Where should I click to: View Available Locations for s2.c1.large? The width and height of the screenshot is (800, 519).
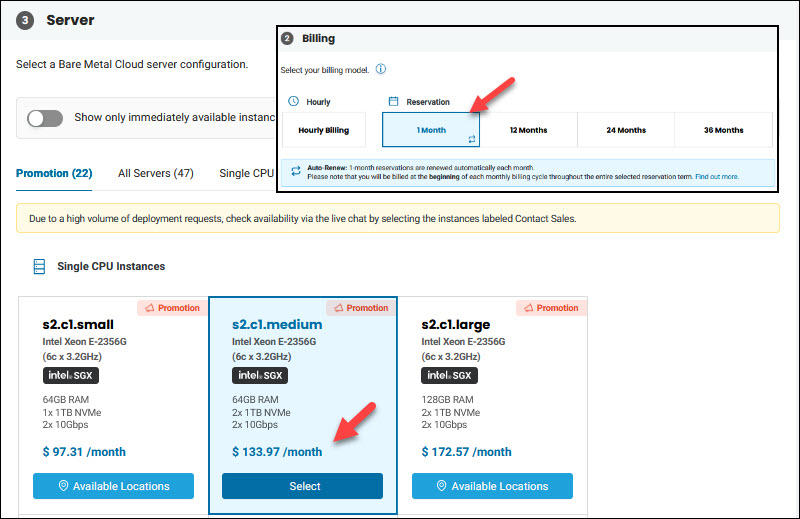click(492, 486)
